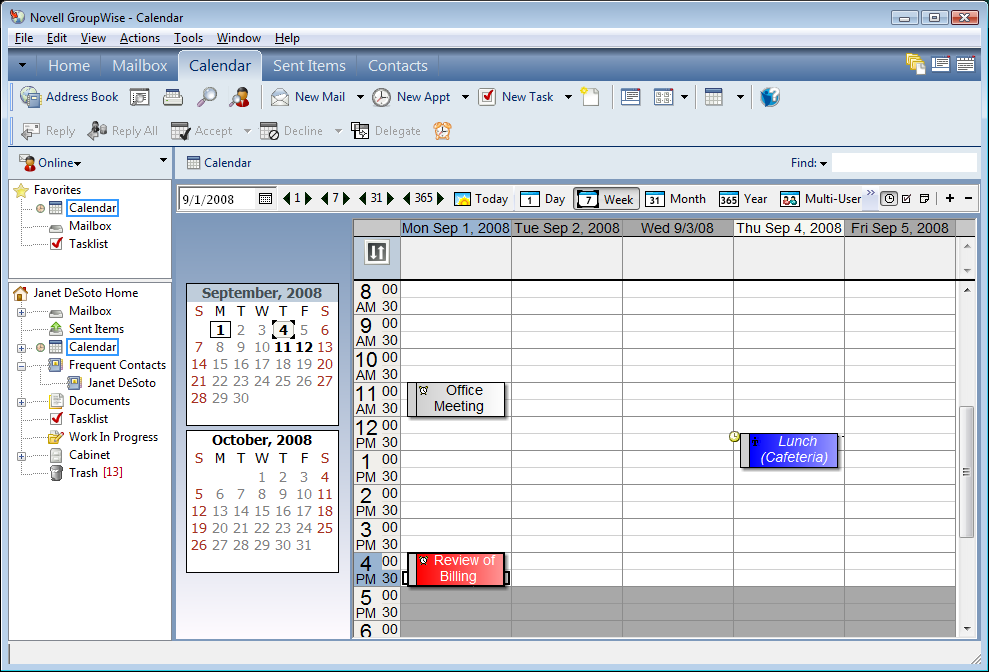The height and width of the screenshot is (672, 989).
Task: Create a New Mail message
Action: 308,97
